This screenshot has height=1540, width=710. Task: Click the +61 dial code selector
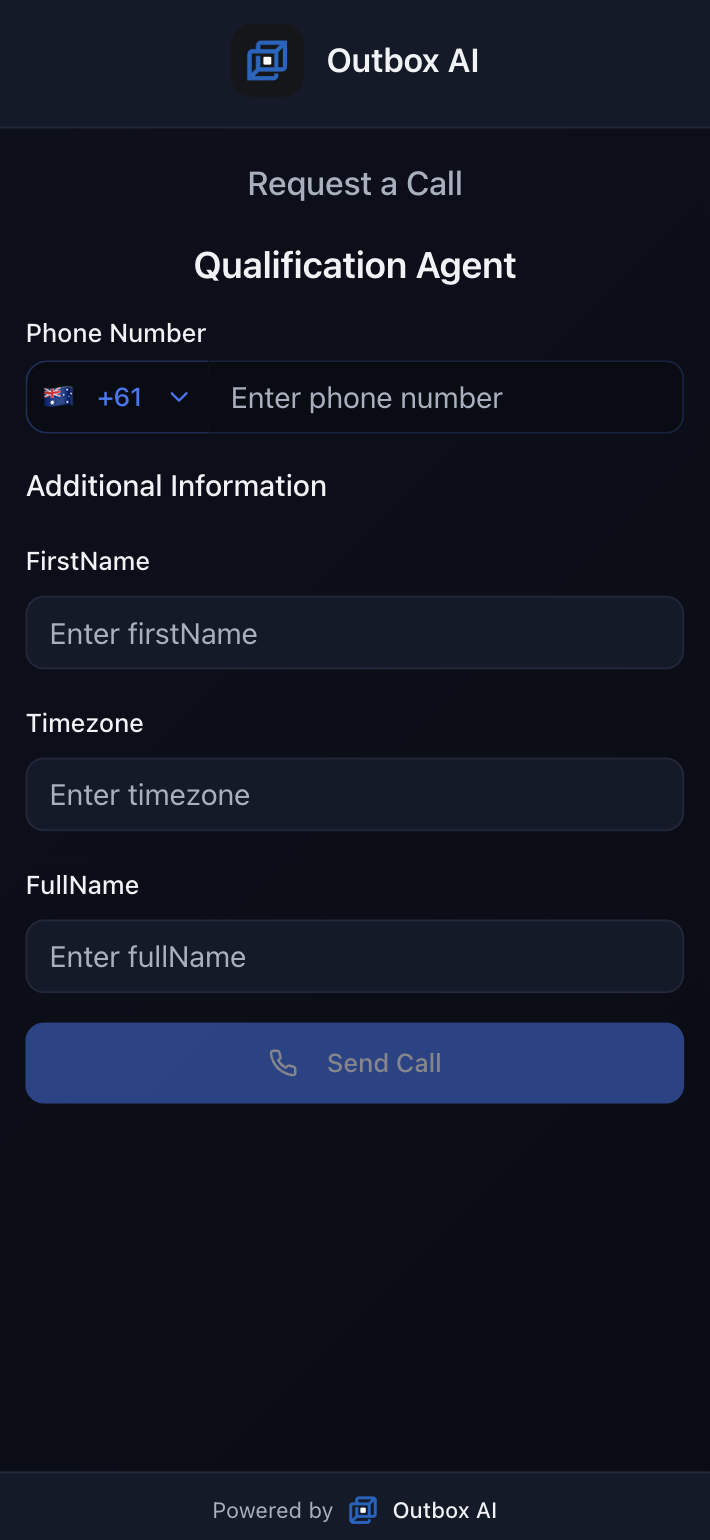click(119, 396)
